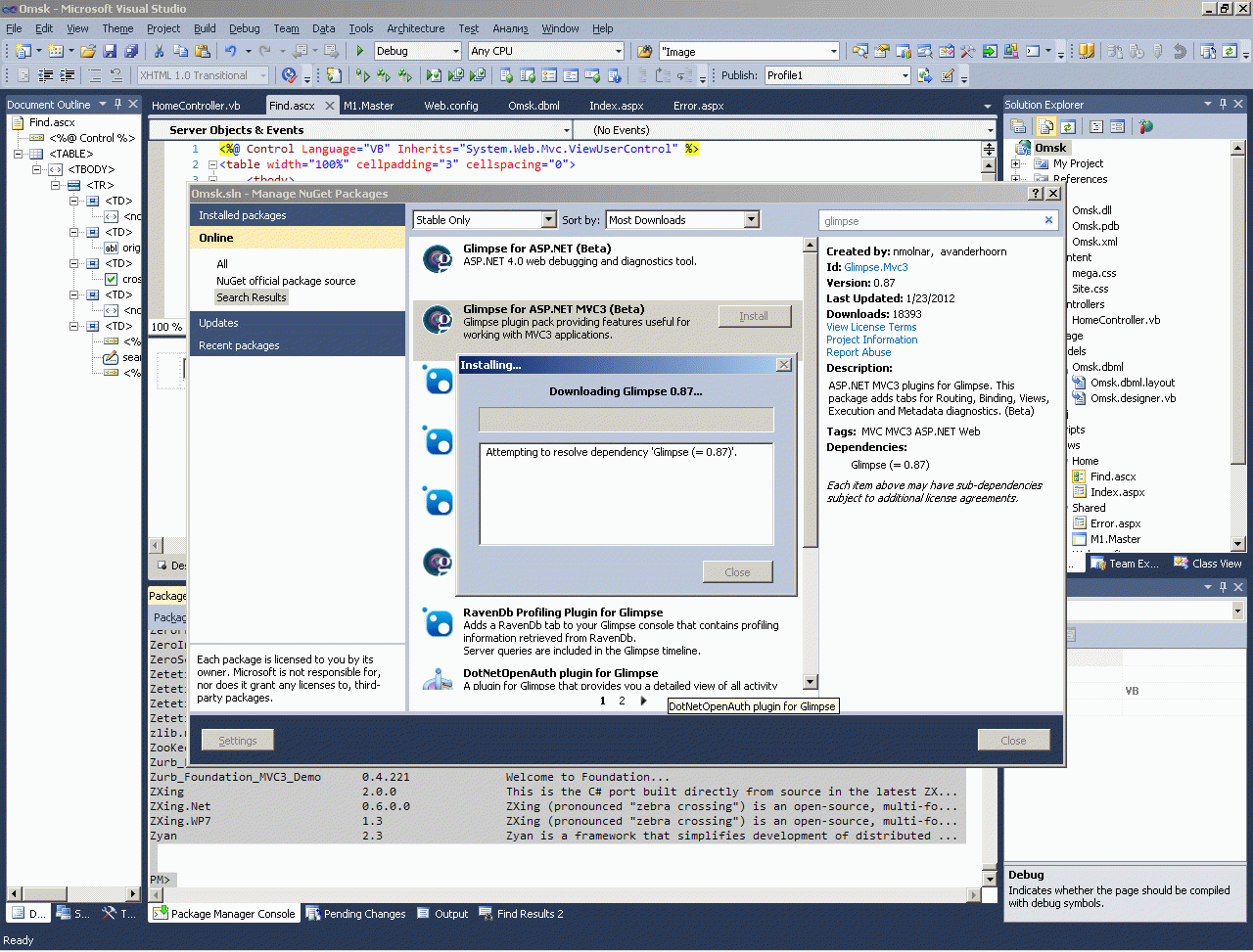Switch to the Omsk.dbml editor tab
Screen dimensions: 1253x952
(x=534, y=105)
